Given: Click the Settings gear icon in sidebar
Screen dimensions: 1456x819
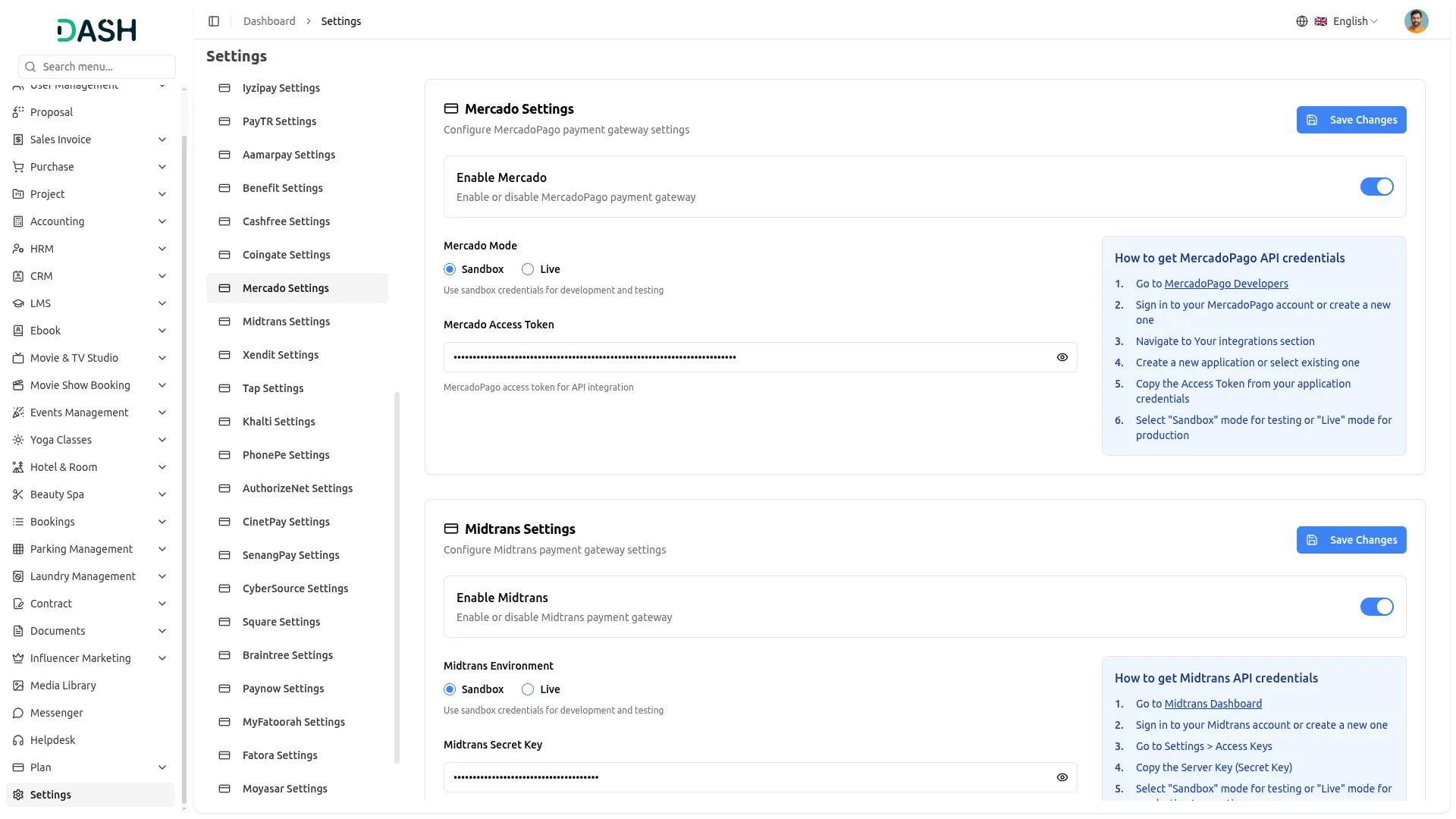Looking at the screenshot, I should pyautogui.click(x=18, y=795).
